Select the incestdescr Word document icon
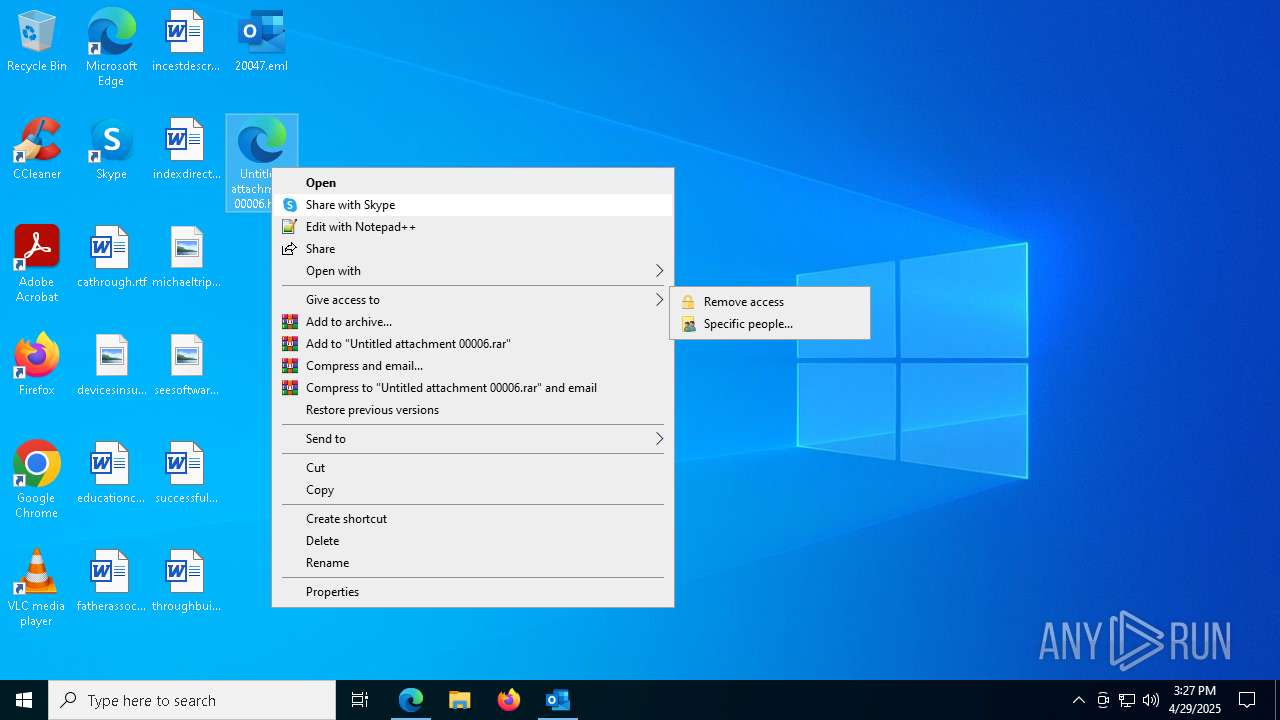 click(185, 42)
